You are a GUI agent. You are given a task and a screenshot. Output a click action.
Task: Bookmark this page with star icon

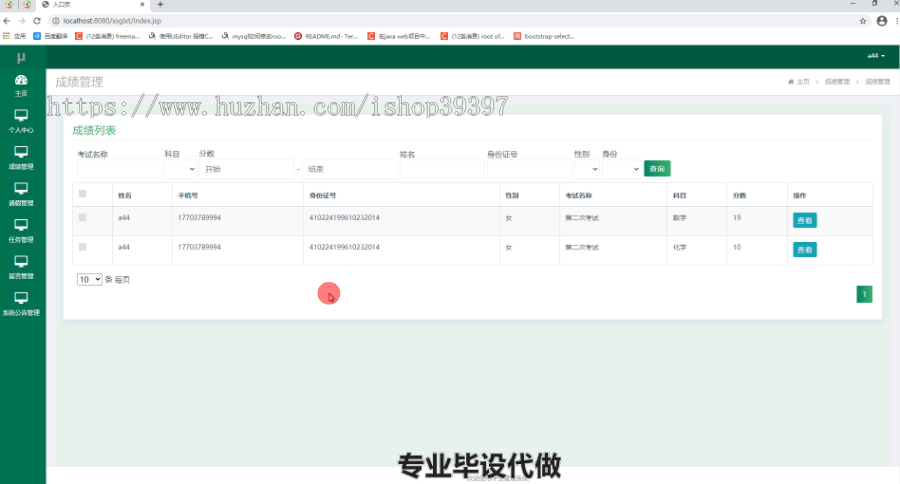click(863, 21)
